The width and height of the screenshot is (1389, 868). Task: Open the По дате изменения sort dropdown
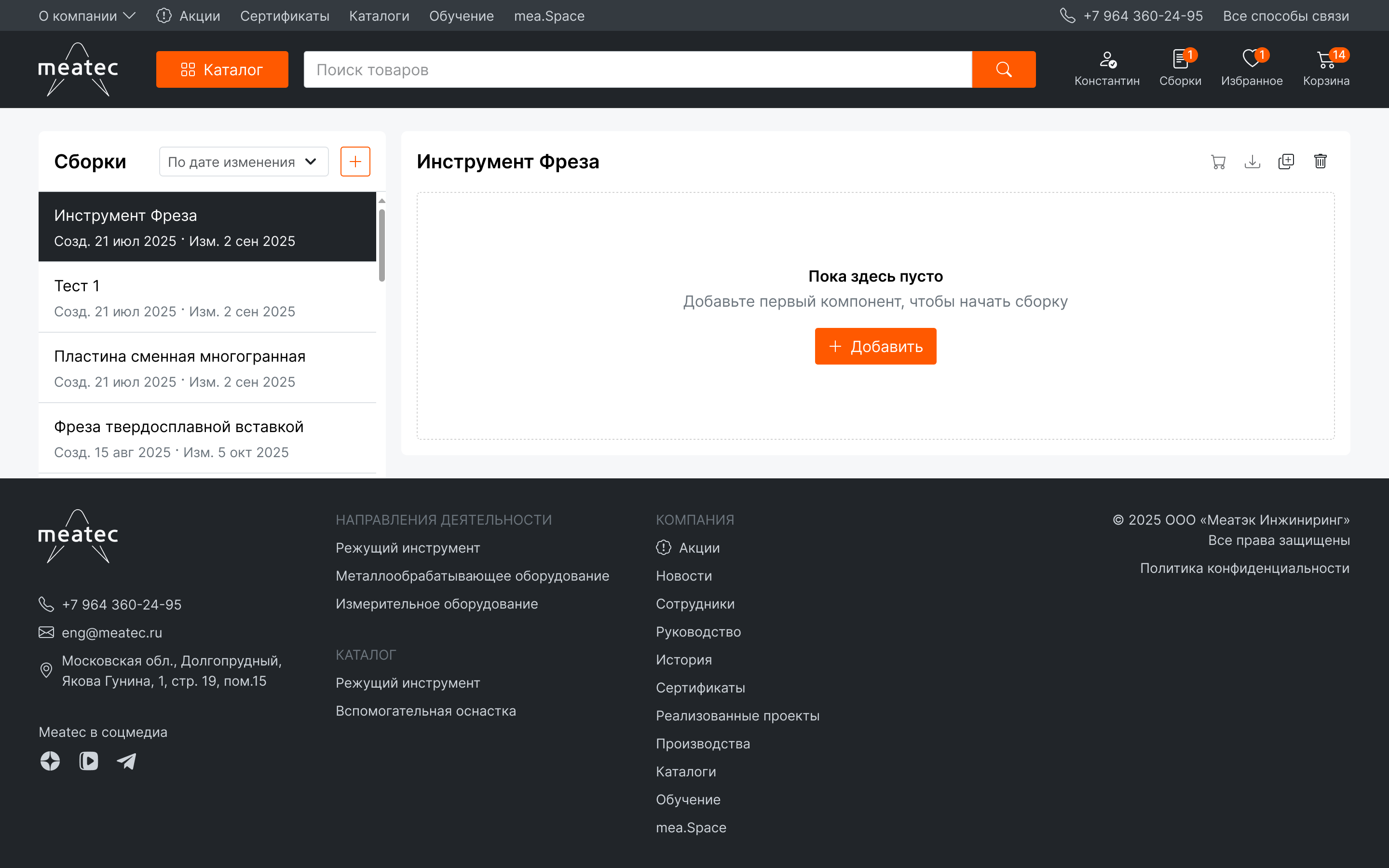click(244, 162)
